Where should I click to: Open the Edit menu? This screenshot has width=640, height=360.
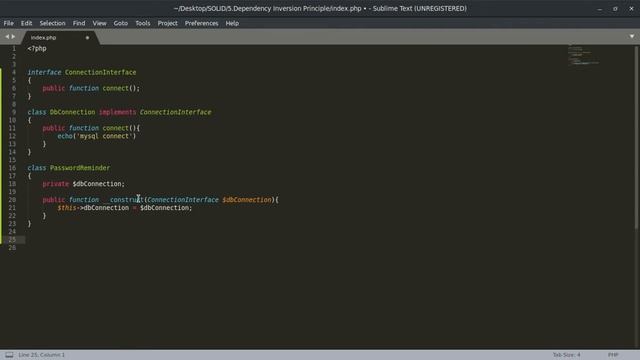coord(27,23)
